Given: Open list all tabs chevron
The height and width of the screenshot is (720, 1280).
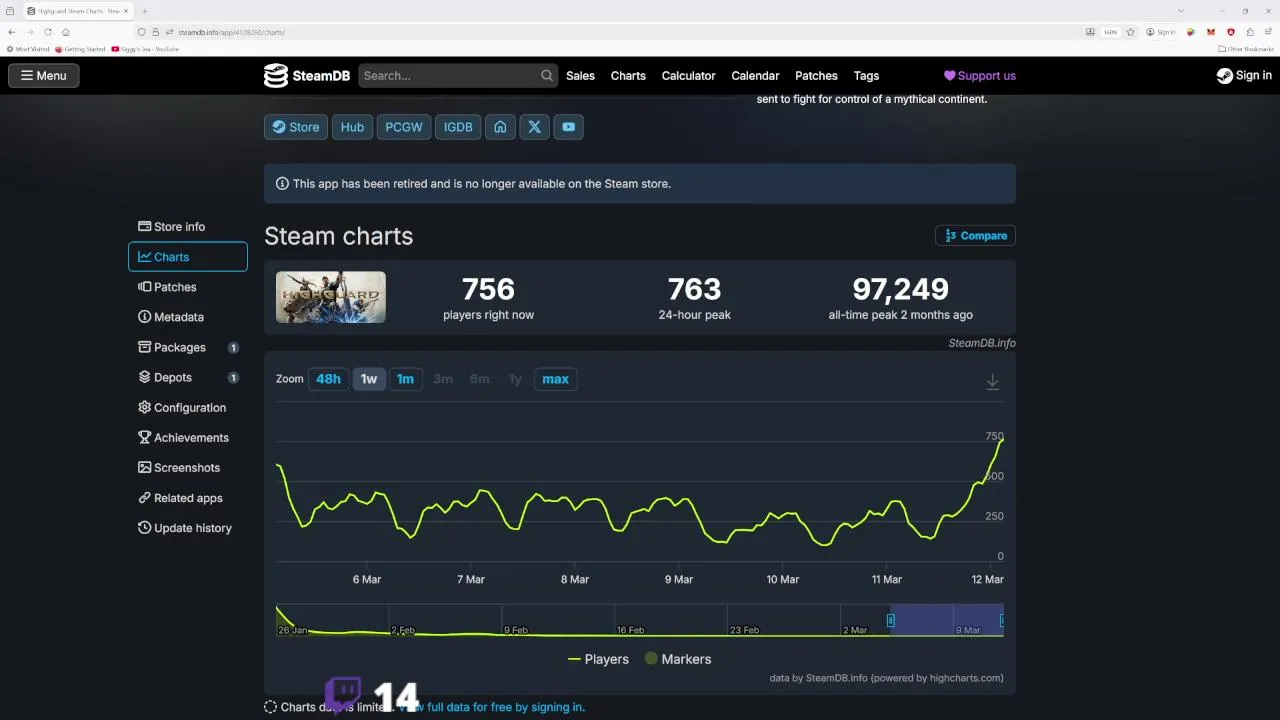Looking at the screenshot, I should tap(1181, 11).
